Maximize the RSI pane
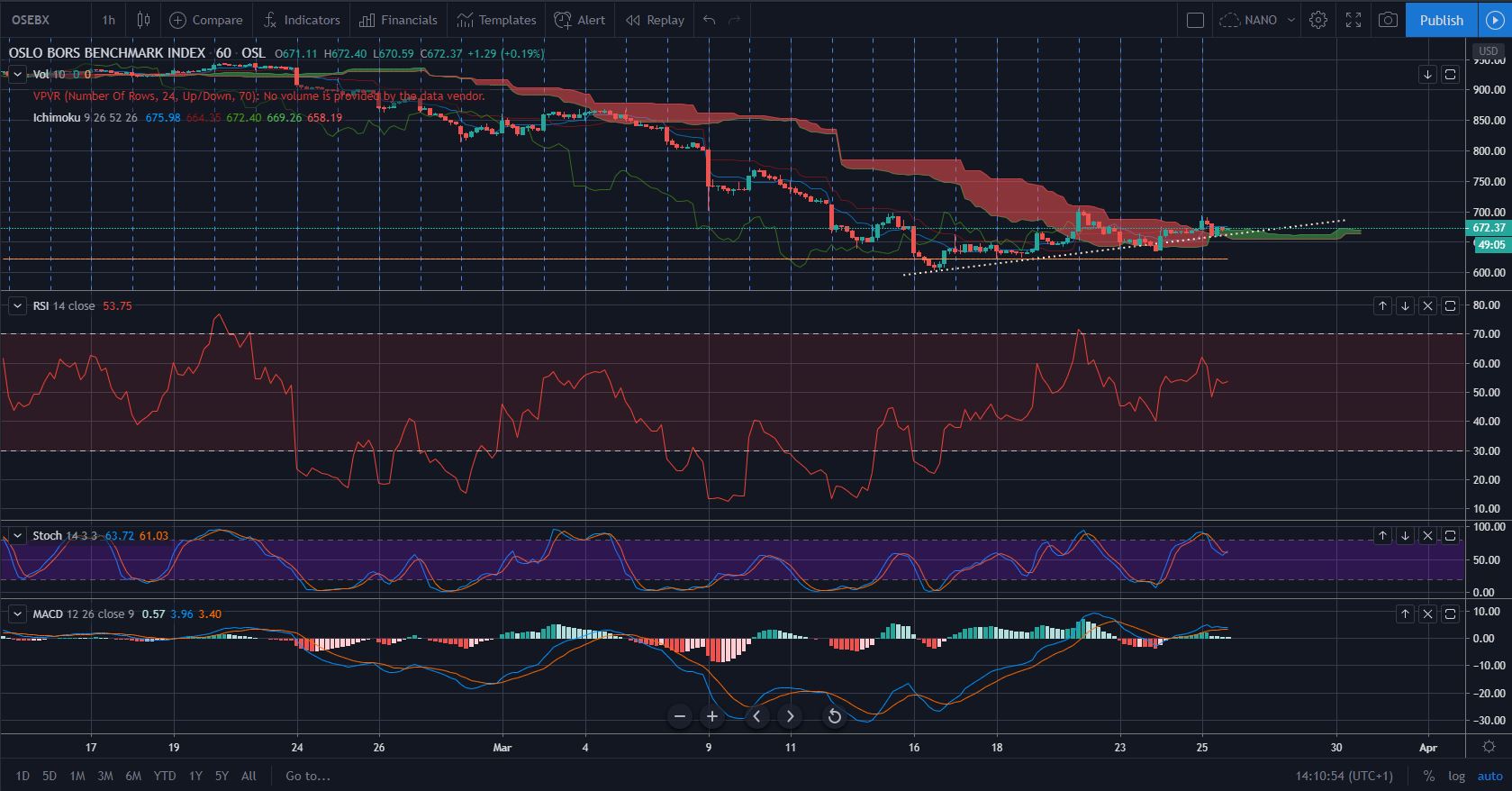 click(x=1450, y=306)
